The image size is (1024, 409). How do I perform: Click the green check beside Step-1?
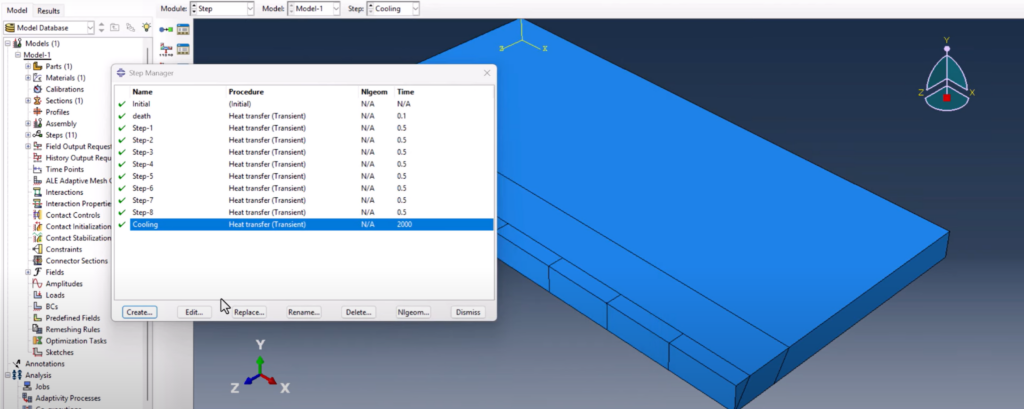click(121, 128)
